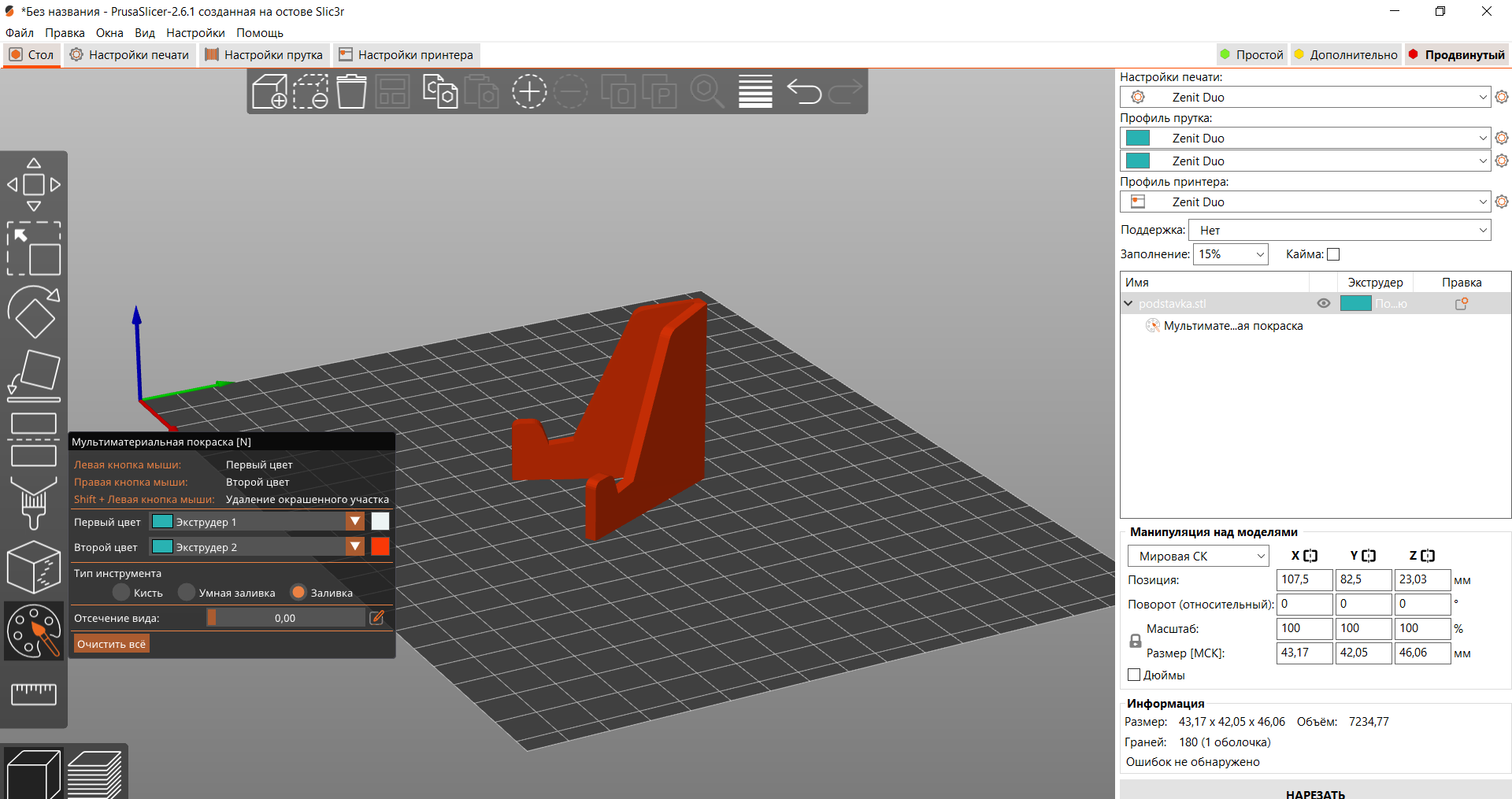
Task: Open the Вид menu
Action: 144,33
